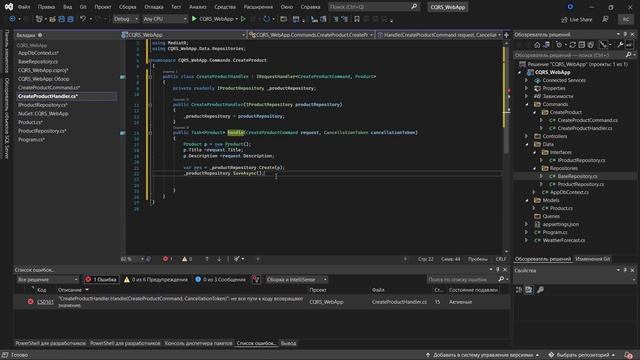Click the Save All toolbar icon
This screenshot has width=640, height=360.
70,19
